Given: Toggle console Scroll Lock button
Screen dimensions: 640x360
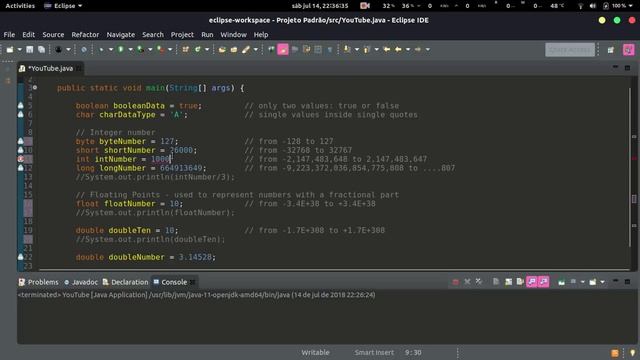Looking at the screenshot, I should pos(509,282).
